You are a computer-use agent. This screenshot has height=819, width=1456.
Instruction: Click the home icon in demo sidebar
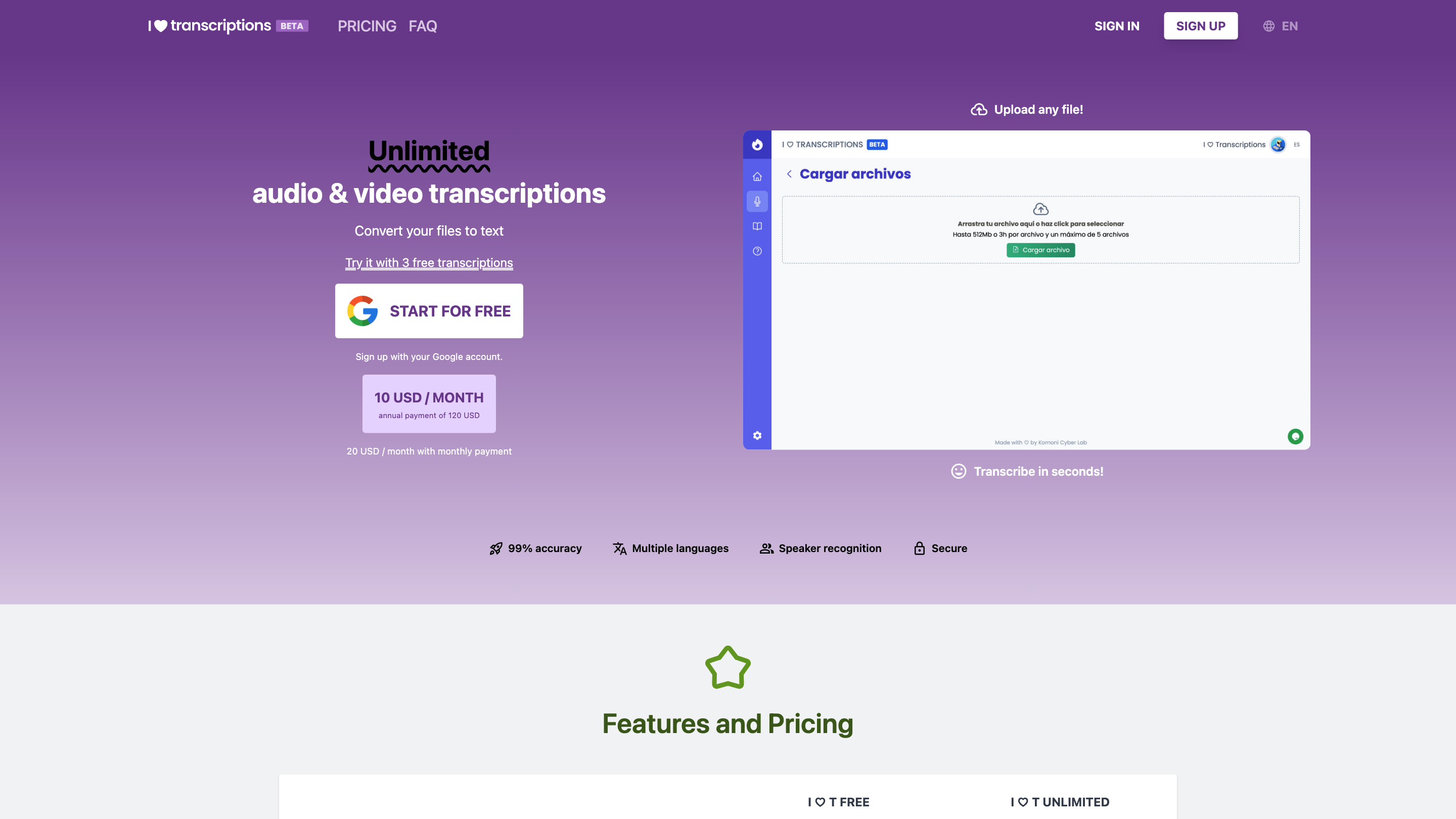coord(757,177)
